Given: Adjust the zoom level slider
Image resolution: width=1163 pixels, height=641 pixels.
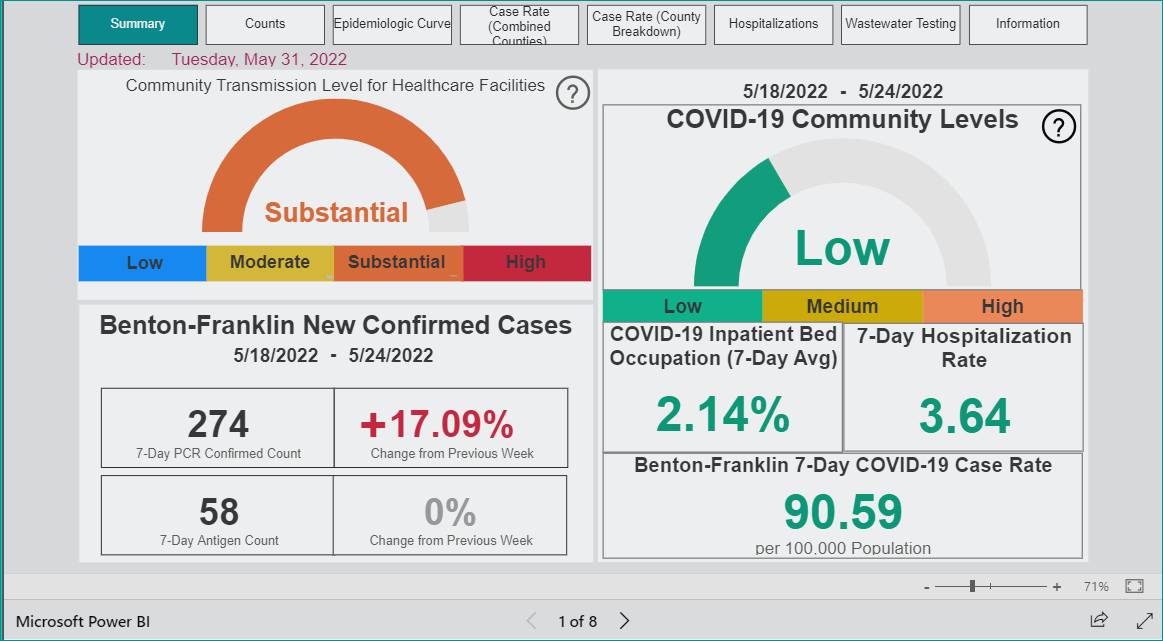Looking at the screenshot, I should point(972,586).
